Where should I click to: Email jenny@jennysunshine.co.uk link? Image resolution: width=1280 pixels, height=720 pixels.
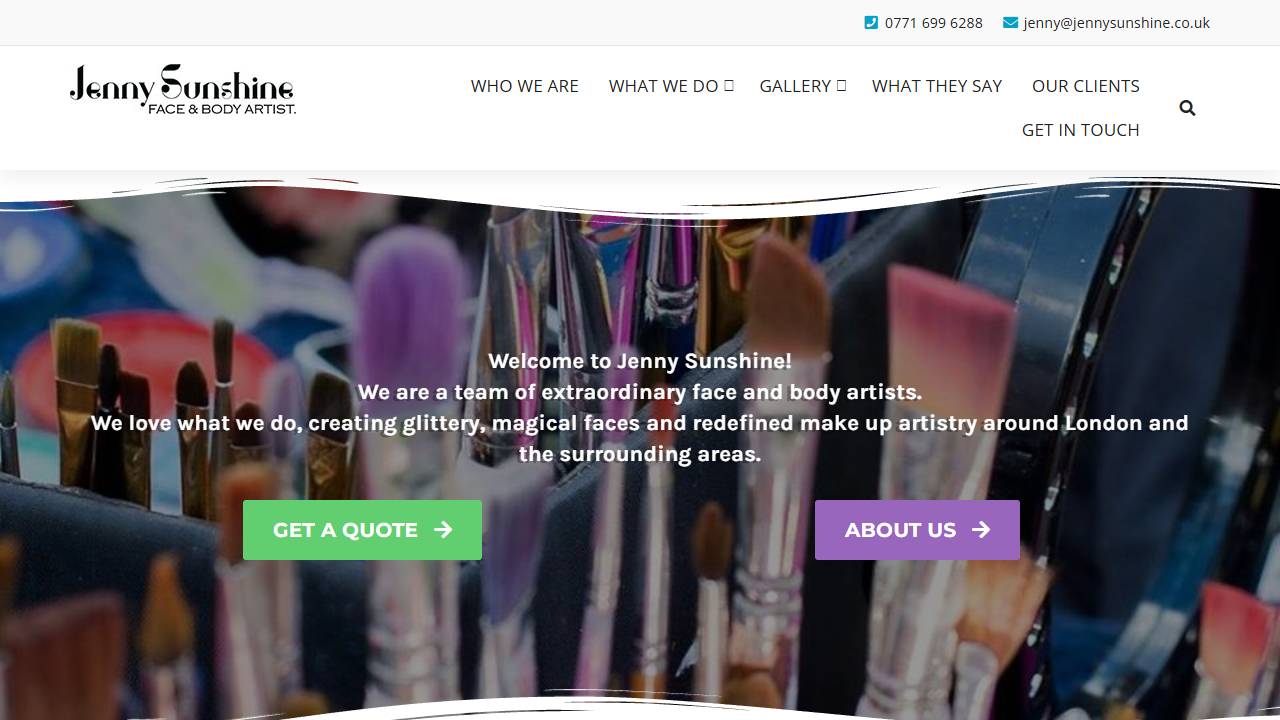coord(1116,22)
